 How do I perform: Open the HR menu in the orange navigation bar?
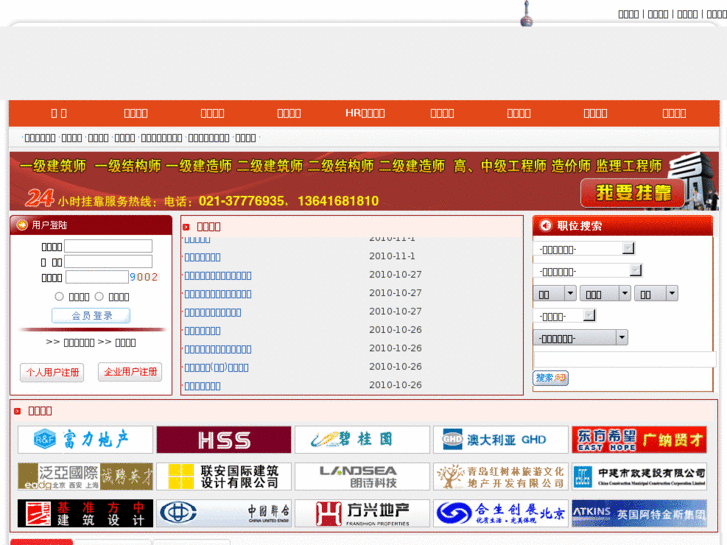coord(365,113)
